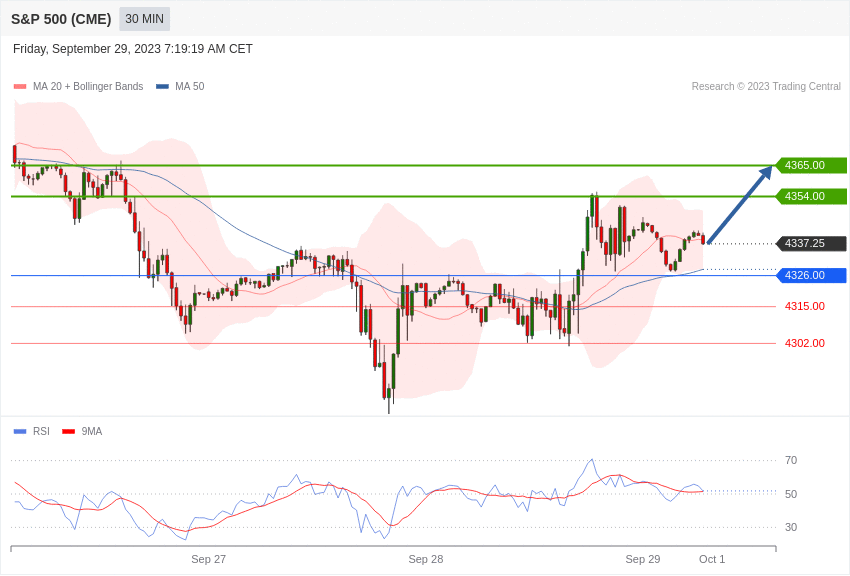Select the green 4354.00 resistance label
The image size is (850, 576).
pos(811,196)
